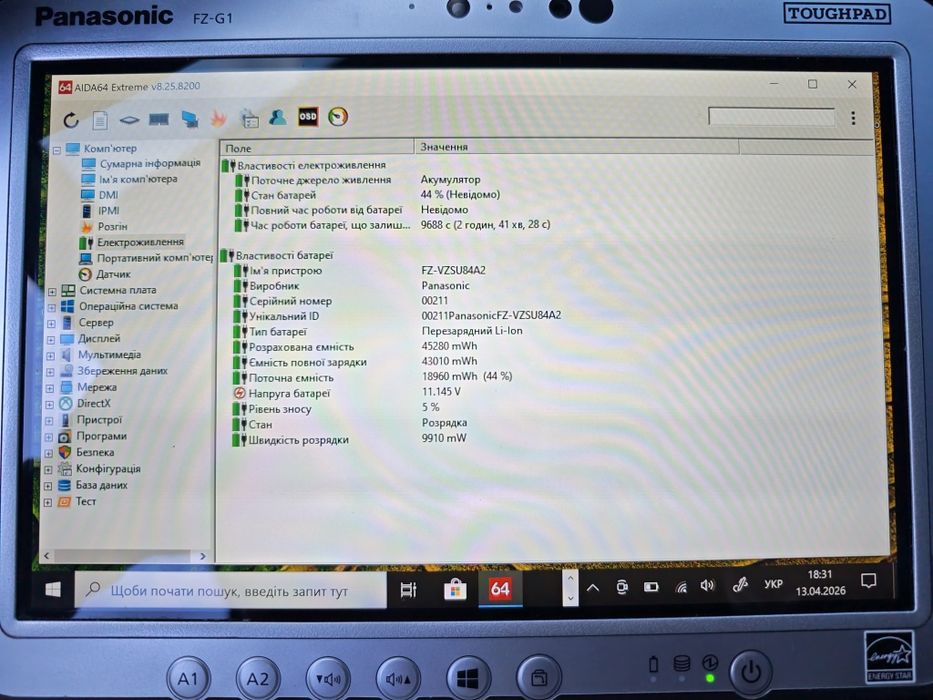Open Task View on the taskbar

408,590
